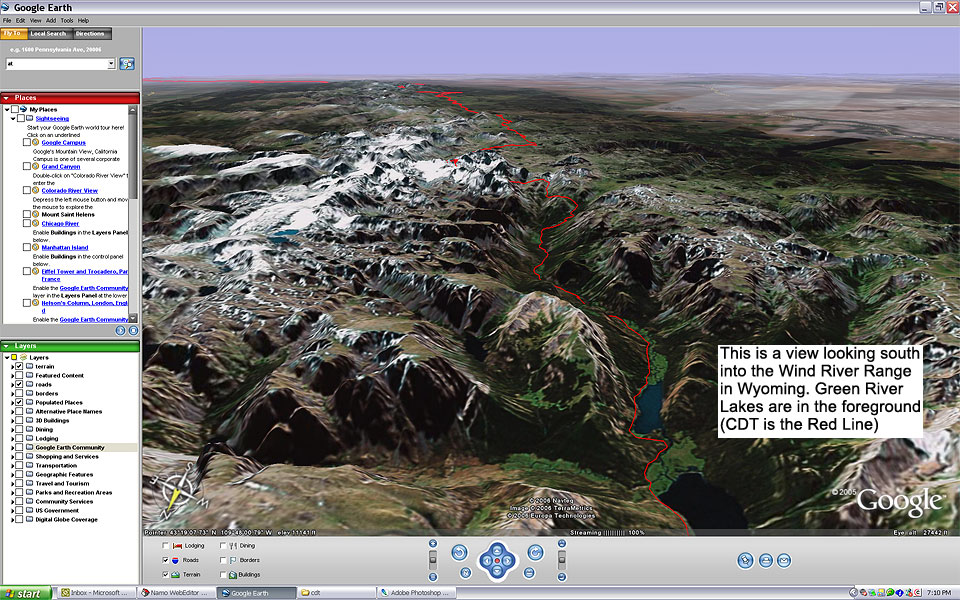Viewport: 960px width, 600px height.
Task: Email the current view
Action: pos(784,560)
